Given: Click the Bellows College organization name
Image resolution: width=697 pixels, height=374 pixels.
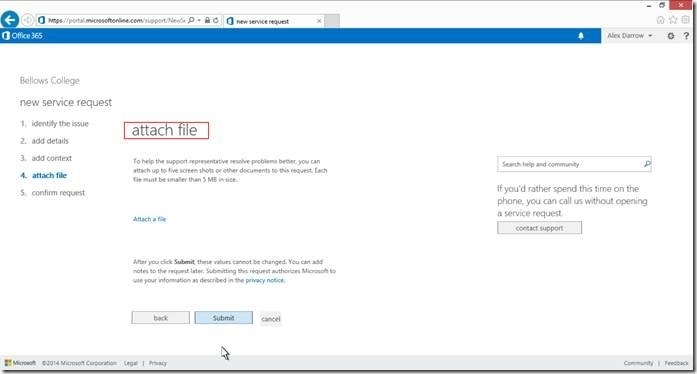Looking at the screenshot, I should pos(50,80).
